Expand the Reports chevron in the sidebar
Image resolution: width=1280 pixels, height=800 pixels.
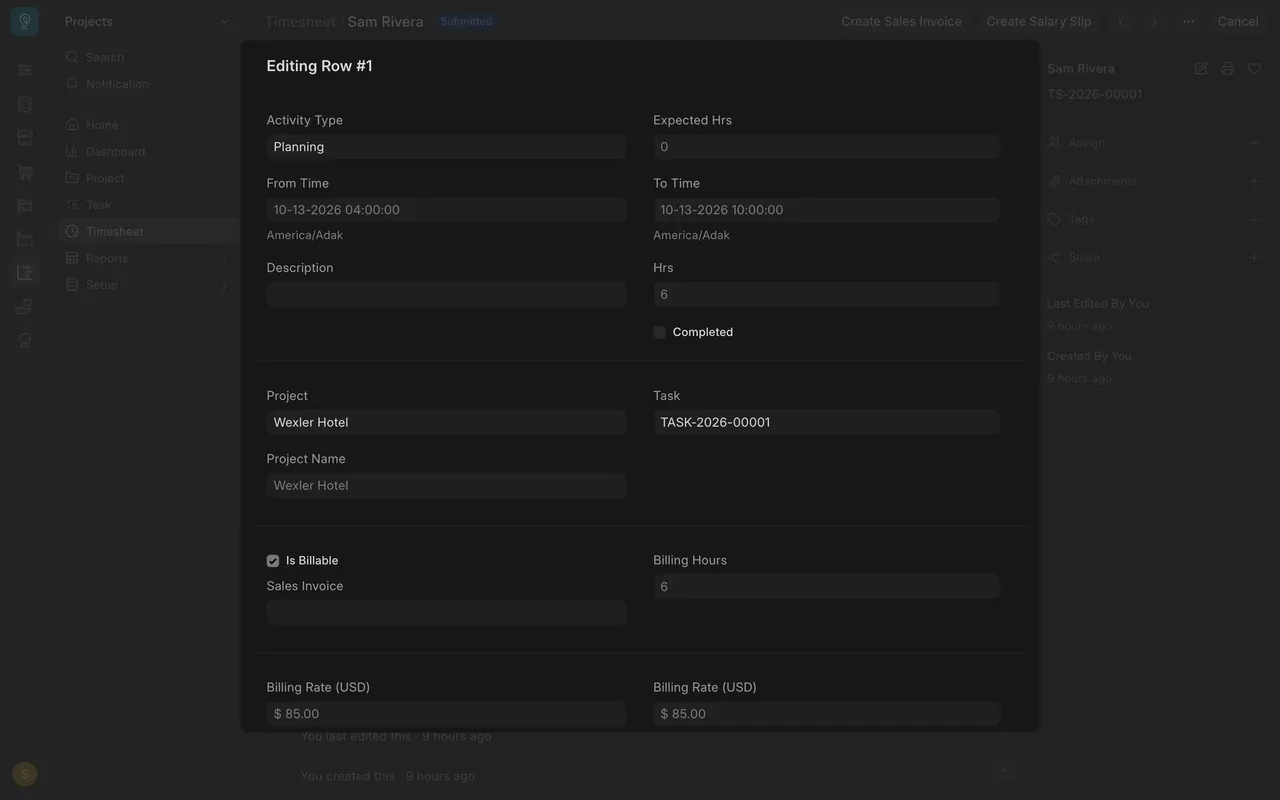pyautogui.click(x=225, y=258)
